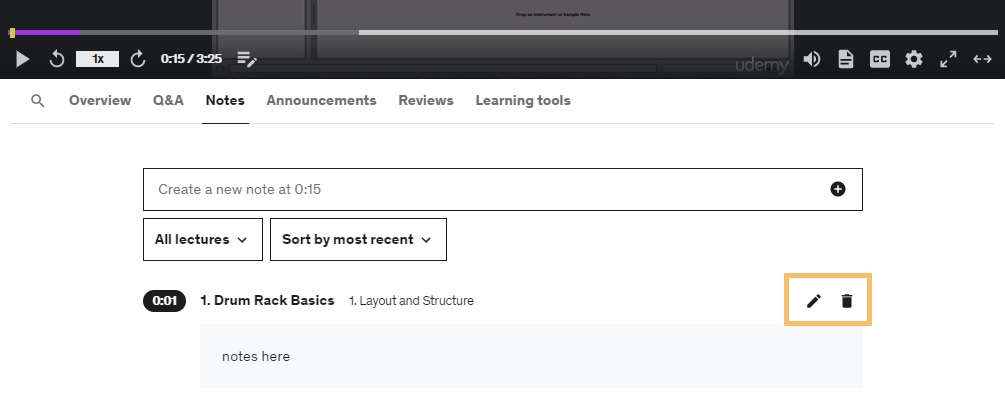This screenshot has width=1005, height=395.
Task: Switch to the Overview tab
Action: (100, 101)
